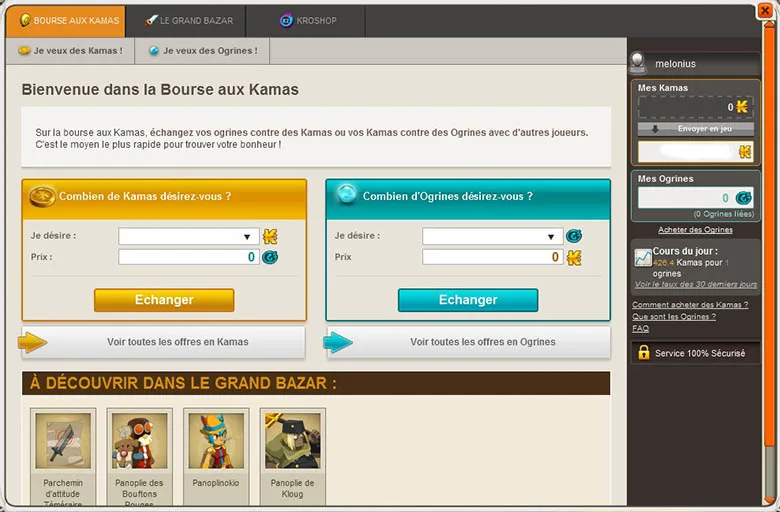Click the melonius username
This screenshot has height=512, width=780.
(675, 64)
